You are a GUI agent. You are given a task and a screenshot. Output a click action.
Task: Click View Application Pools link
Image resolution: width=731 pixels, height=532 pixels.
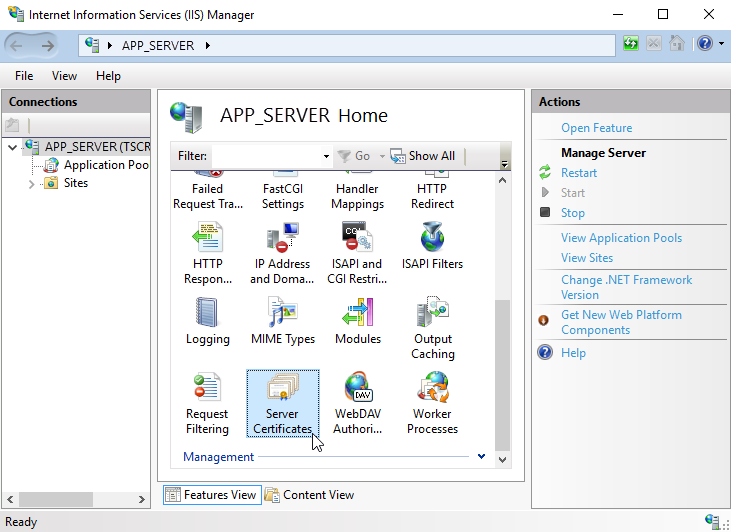point(621,238)
